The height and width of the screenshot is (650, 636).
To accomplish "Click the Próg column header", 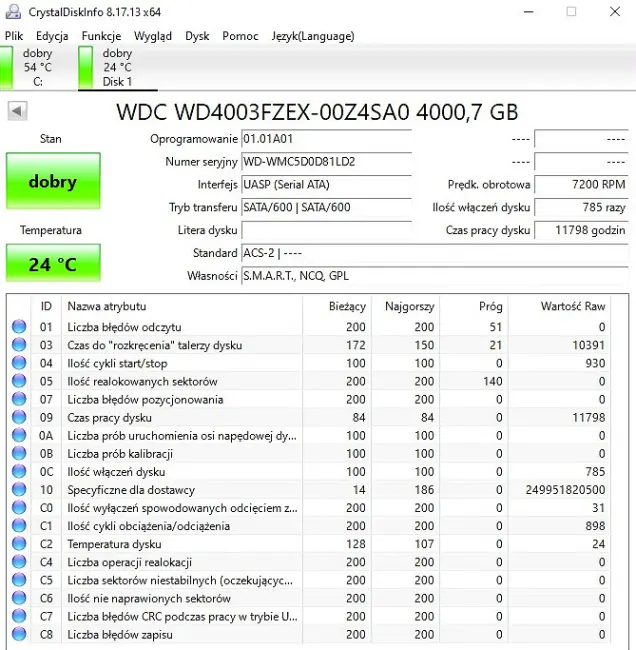I will click(474, 306).
